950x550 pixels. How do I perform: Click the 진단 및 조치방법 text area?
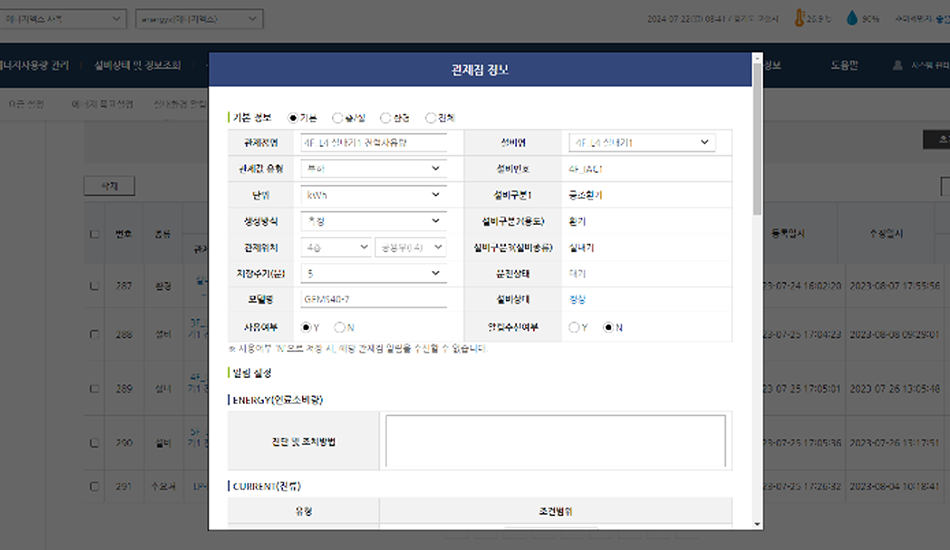coord(555,441)
